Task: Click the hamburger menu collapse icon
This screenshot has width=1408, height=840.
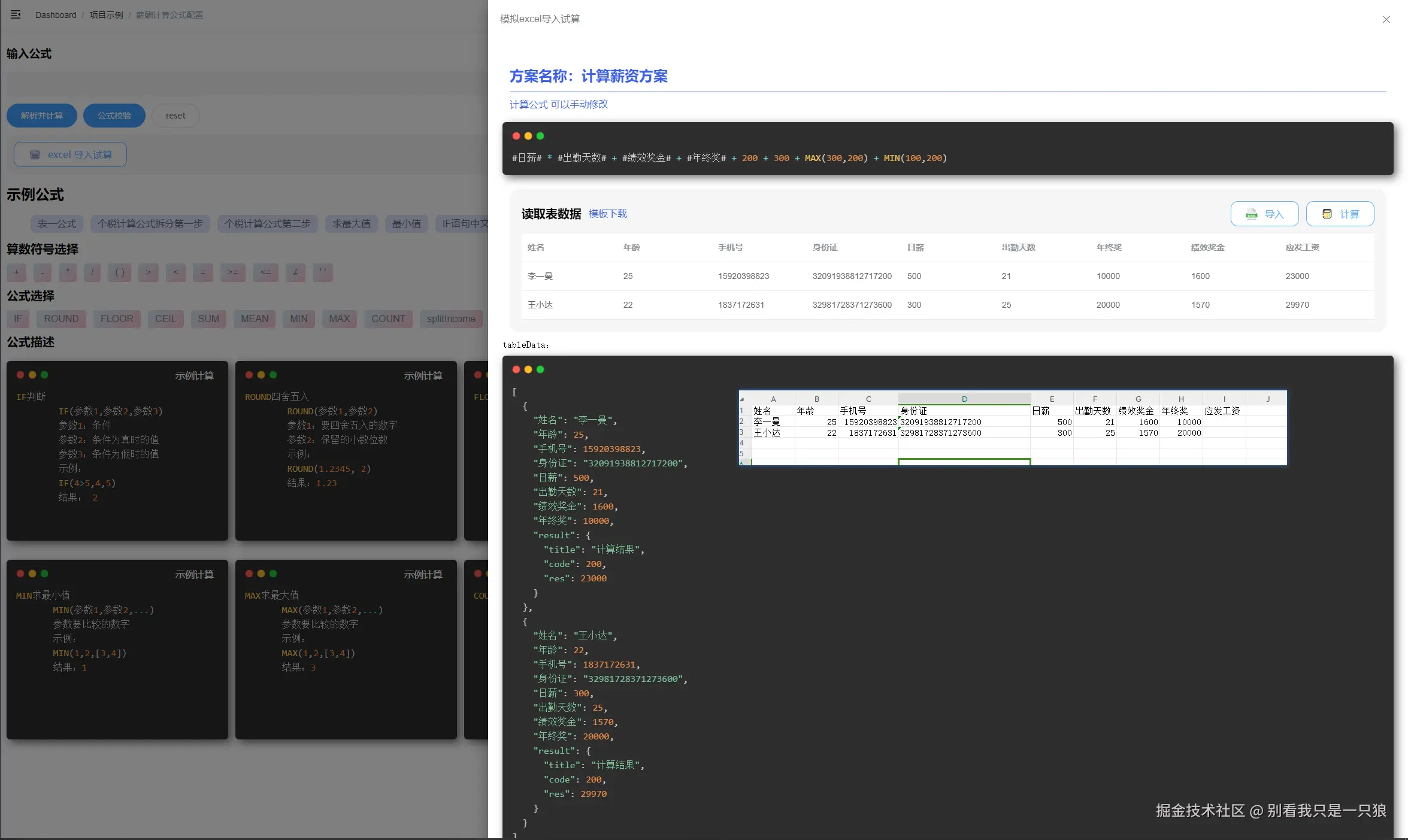Action: [x=16, y=14]
